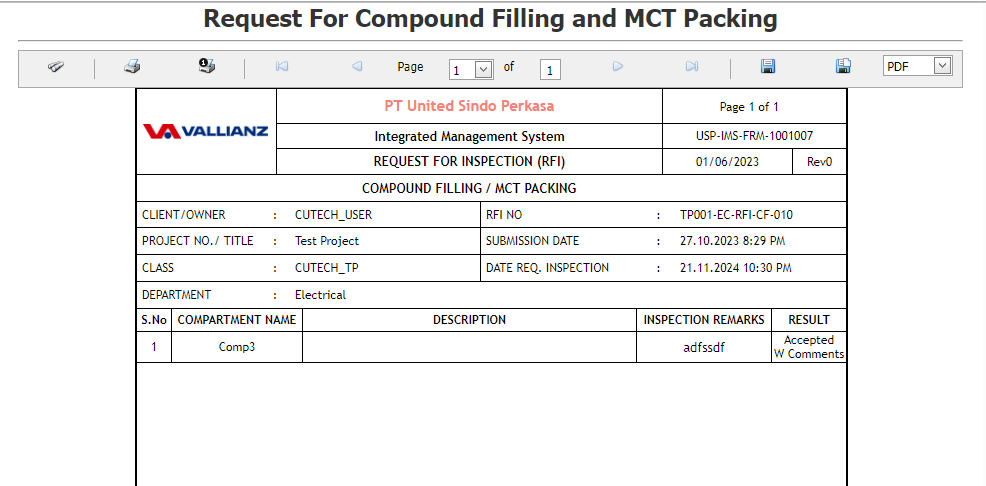Click the export and save icon beside PDF

tap(843, 67)
